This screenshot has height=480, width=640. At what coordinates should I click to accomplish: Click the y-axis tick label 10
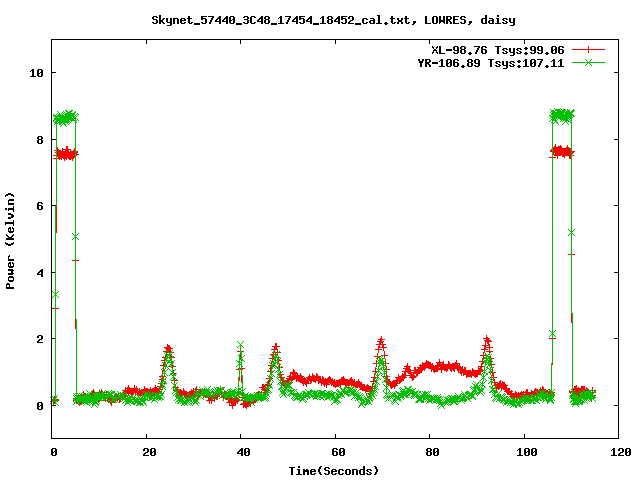(x=36, y=73)
